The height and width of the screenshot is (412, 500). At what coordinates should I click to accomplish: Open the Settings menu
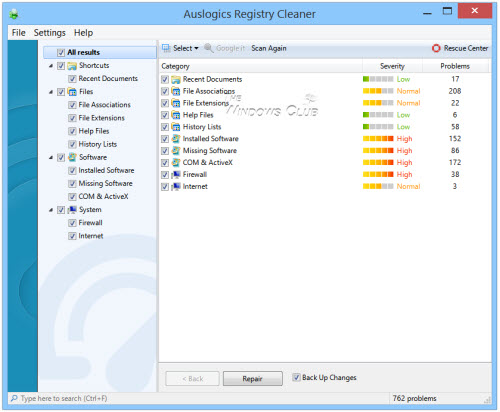pos(50,33)
